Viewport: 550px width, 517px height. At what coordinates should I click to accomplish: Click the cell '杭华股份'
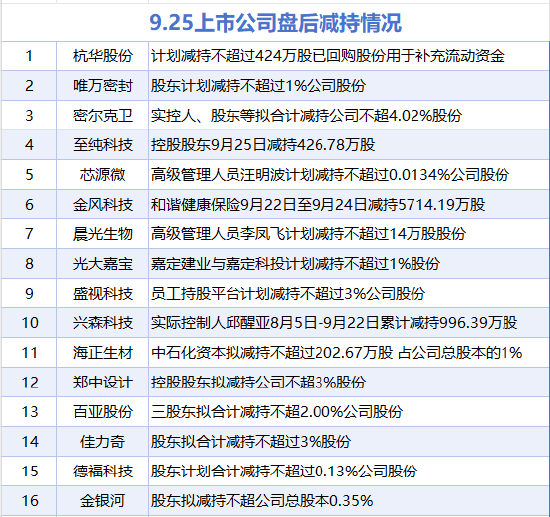(x=102, y=56)
